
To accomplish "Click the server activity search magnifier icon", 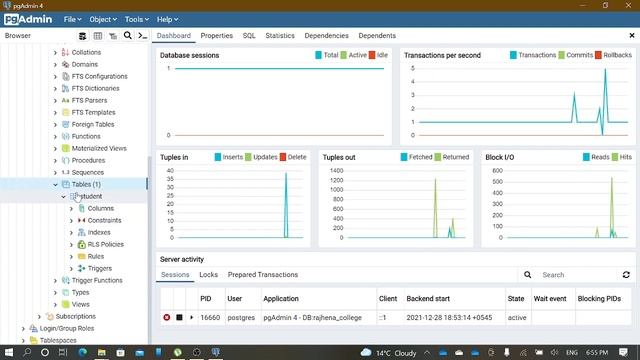I will point(527,275).
